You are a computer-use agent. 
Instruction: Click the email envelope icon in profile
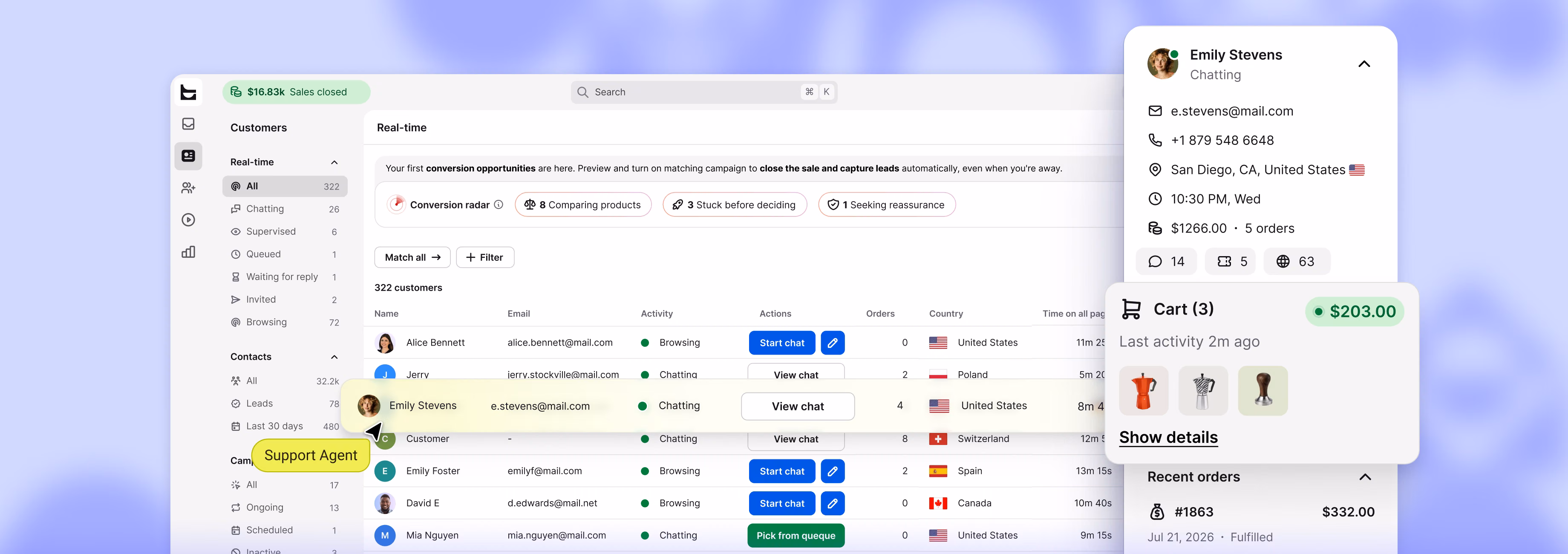point(1155,111)
